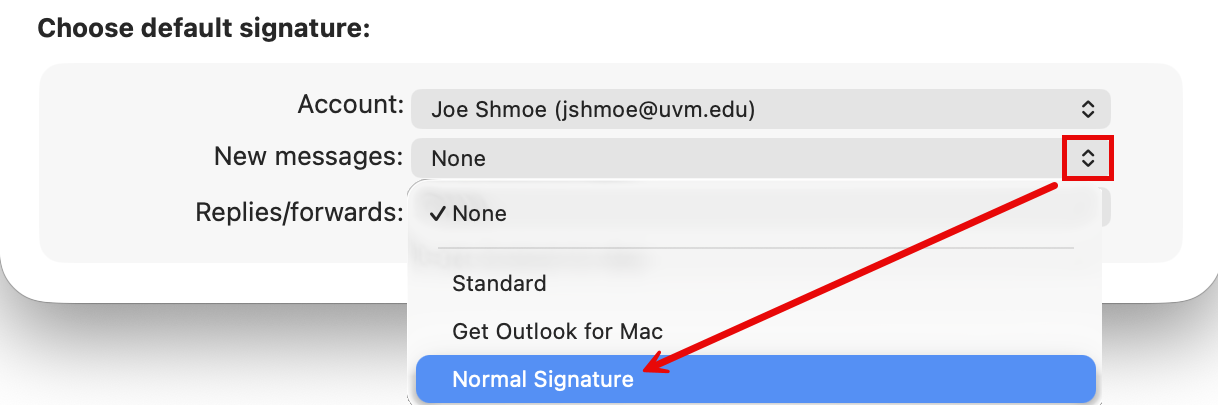
Task: Click the Account label
Action: [x=350, y=104]
